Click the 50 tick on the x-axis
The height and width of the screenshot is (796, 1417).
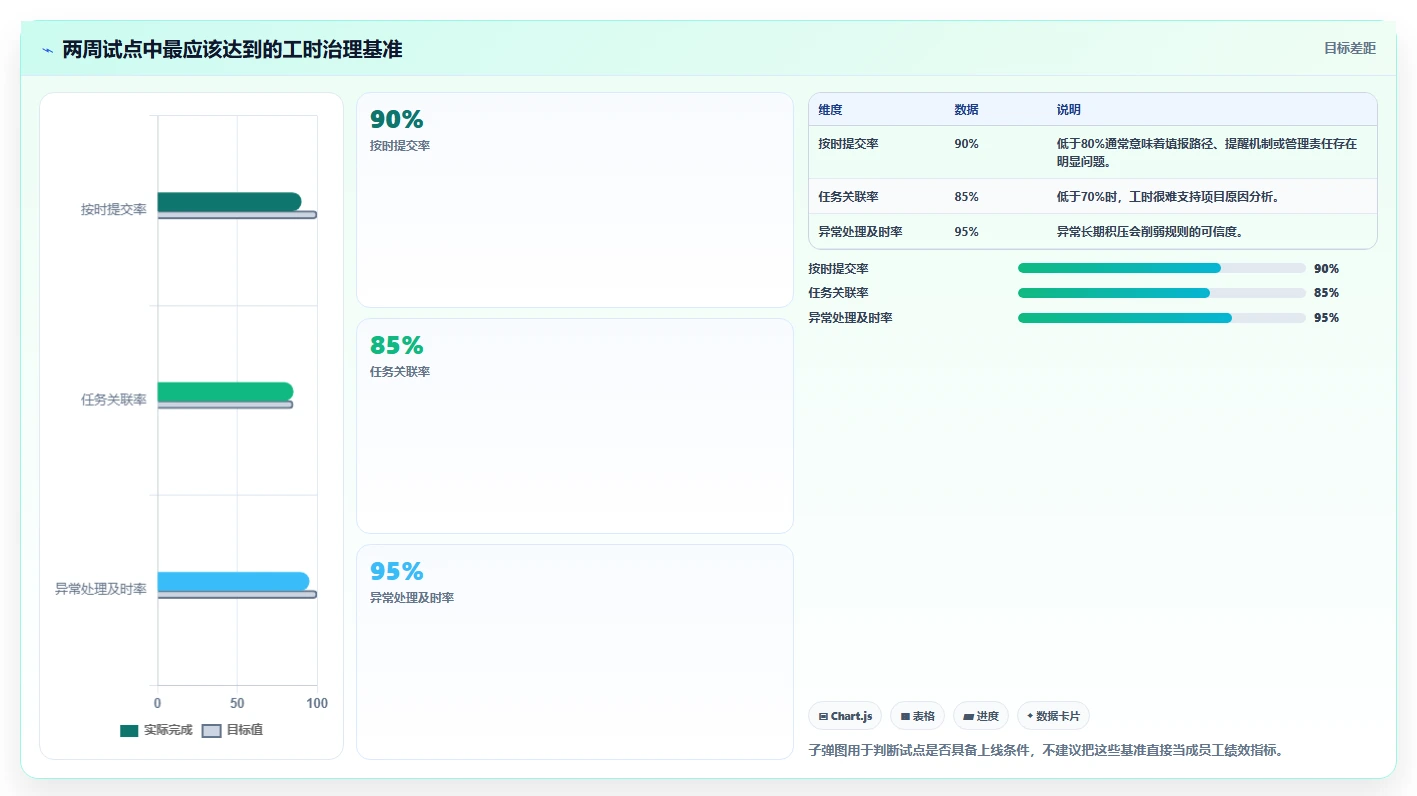pyautogui.click(x=237, y=704)
